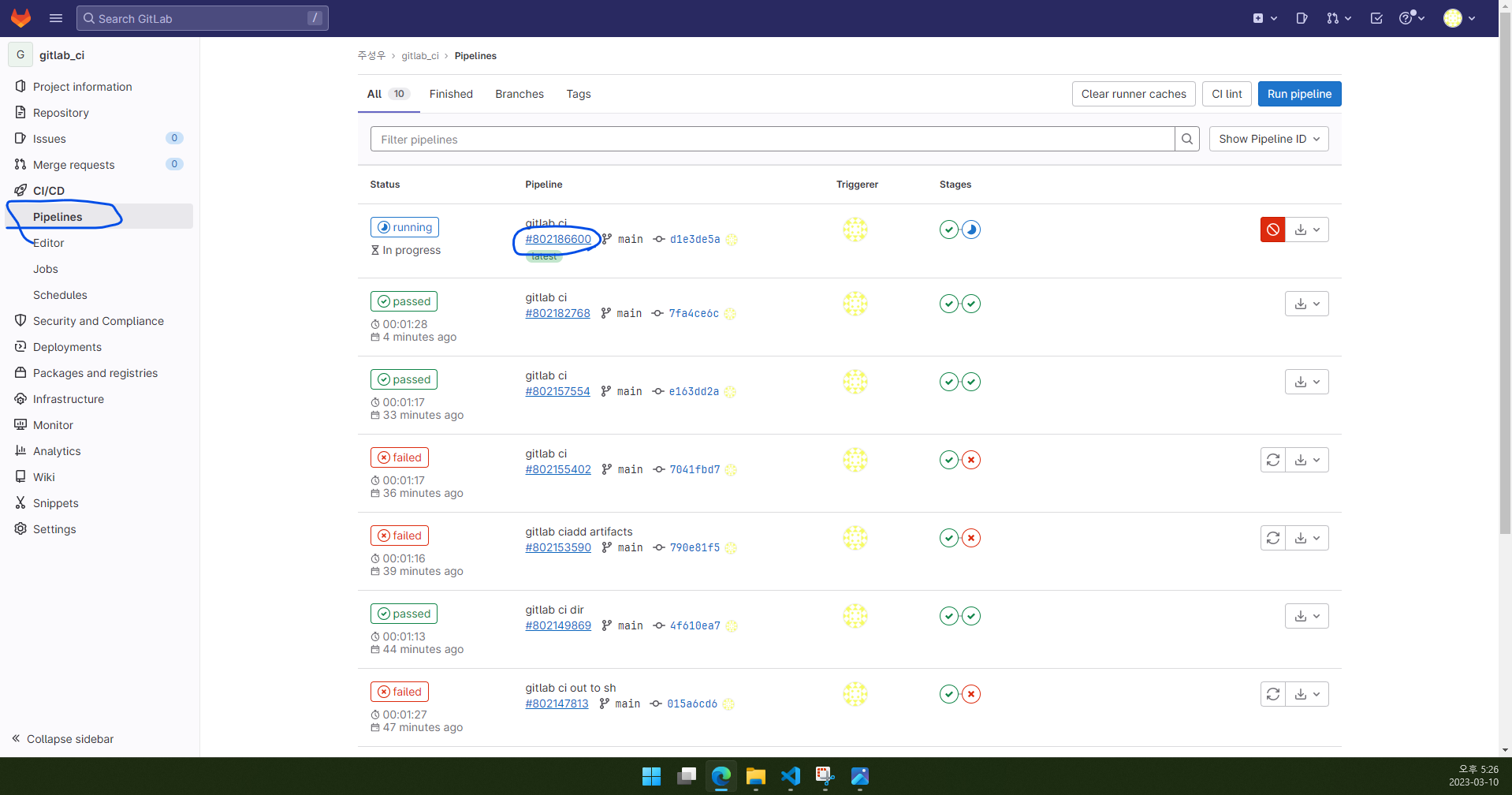Open the gitlab_ci breadcrumb link
The height and width of the screenshot is (795, 1512).
420,56
